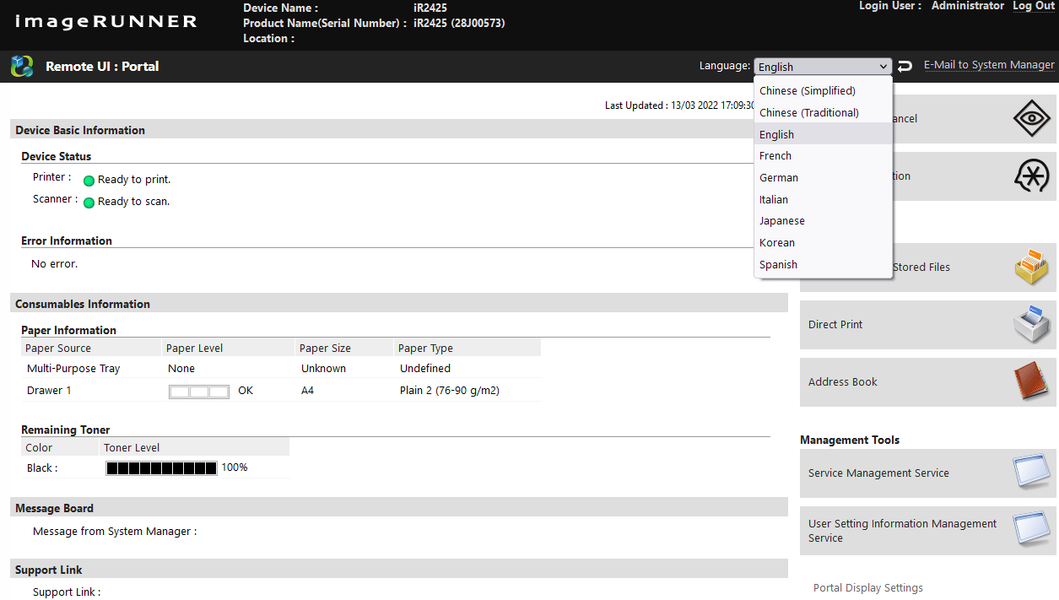Click the stored files box icon
This screenshot has width=1059, height=600.
[1031, 267]
